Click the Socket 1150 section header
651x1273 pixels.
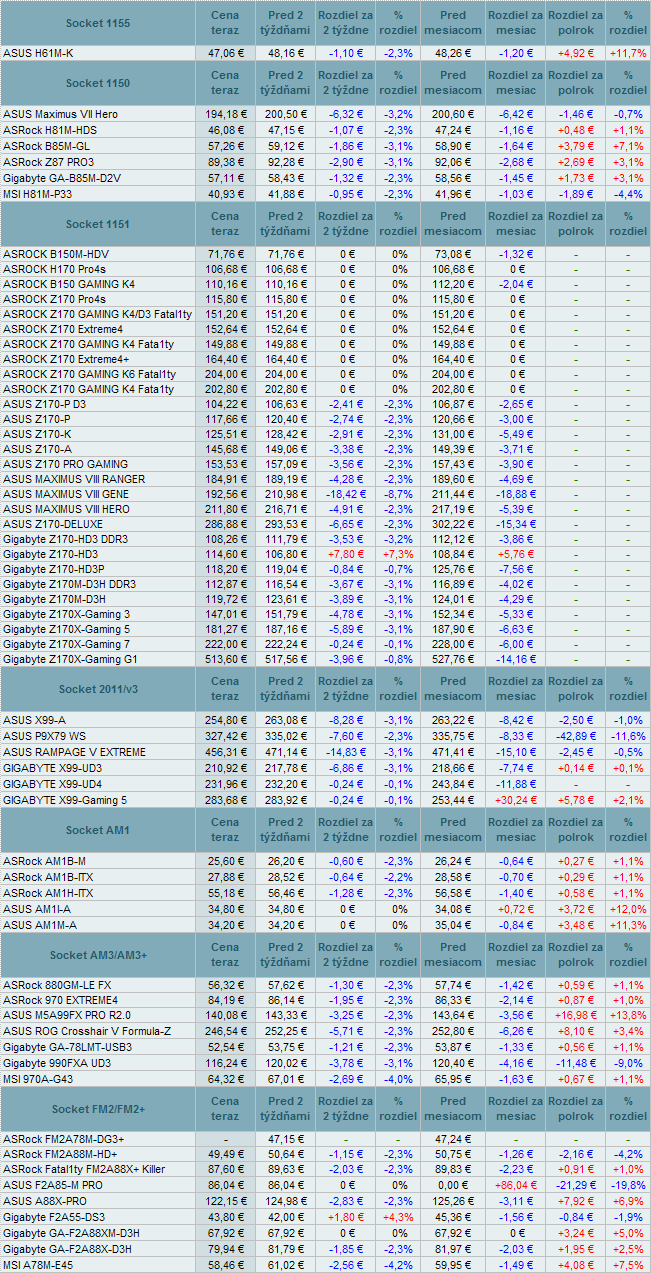[97, 83]
